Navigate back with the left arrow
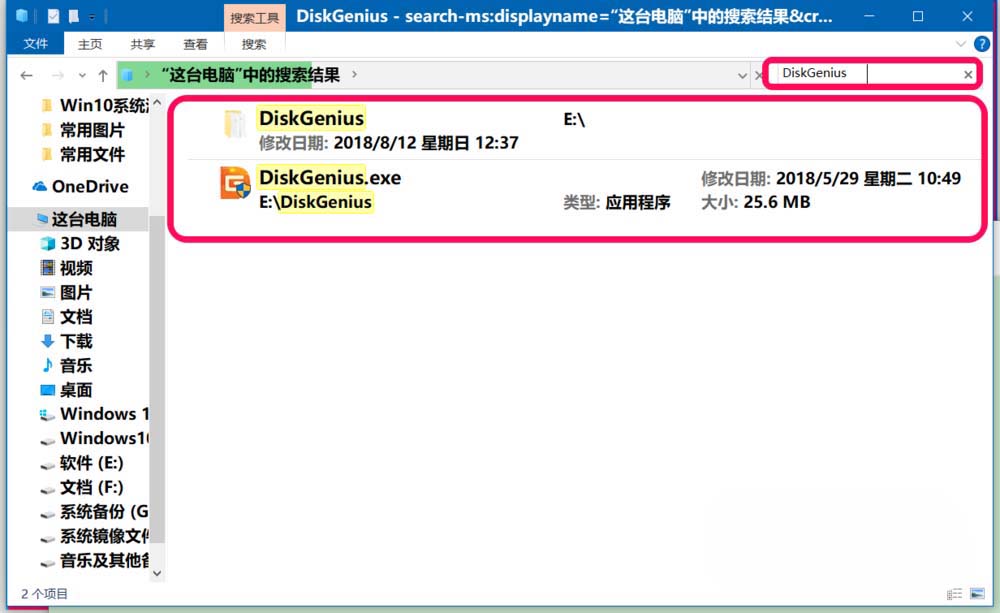 [x=27, y=75]
